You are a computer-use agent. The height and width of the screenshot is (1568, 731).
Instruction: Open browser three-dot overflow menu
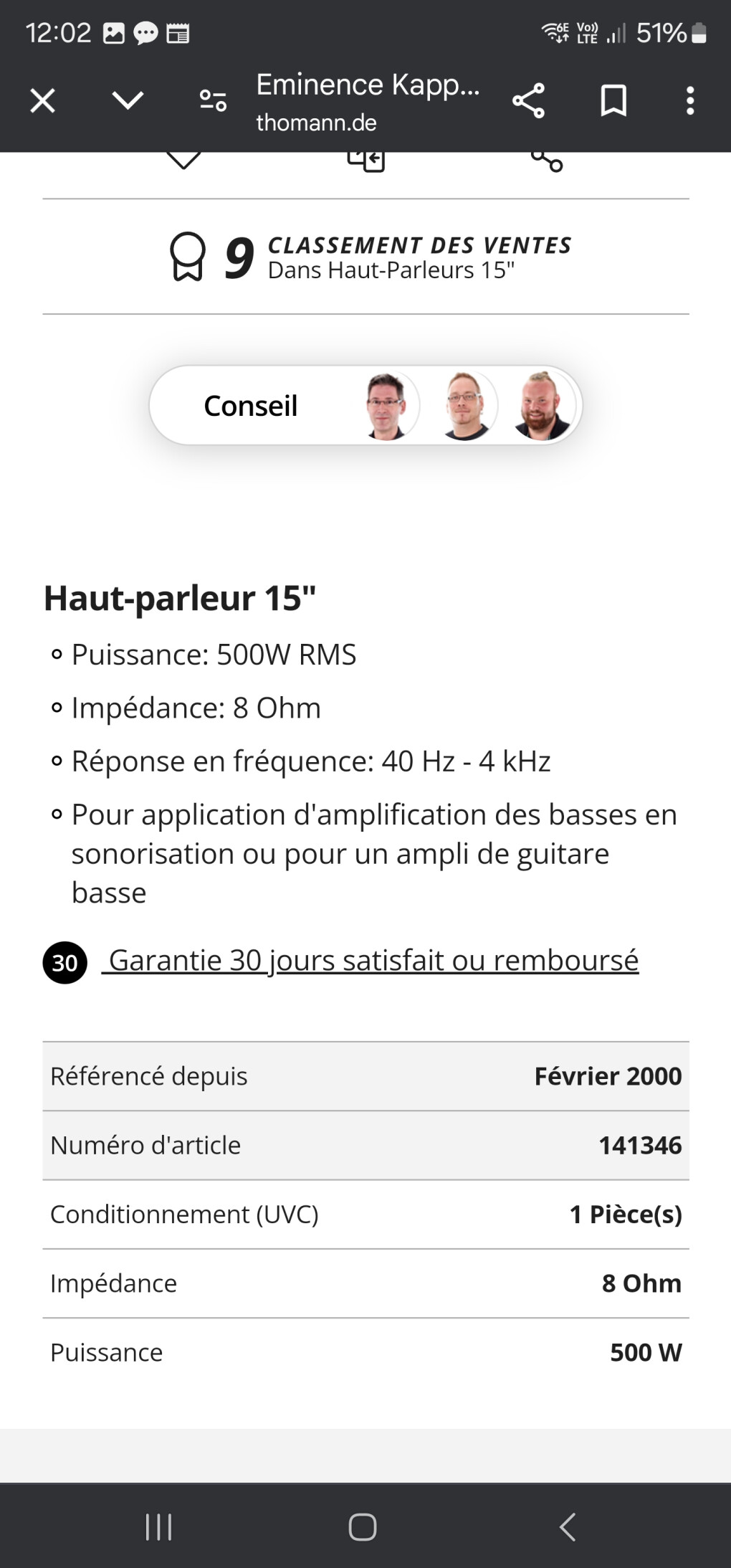689,101
